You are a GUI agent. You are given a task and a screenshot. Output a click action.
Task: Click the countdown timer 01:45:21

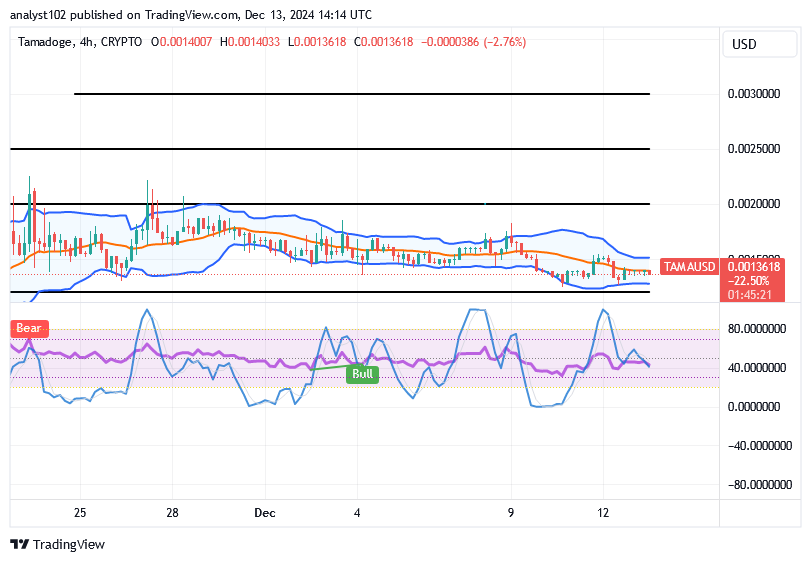tap(749, 295)
